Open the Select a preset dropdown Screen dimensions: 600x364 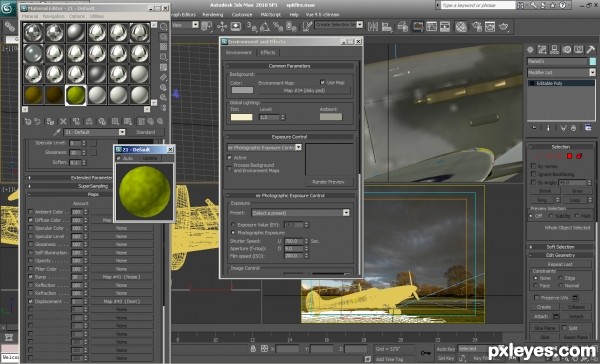(346, 213)
